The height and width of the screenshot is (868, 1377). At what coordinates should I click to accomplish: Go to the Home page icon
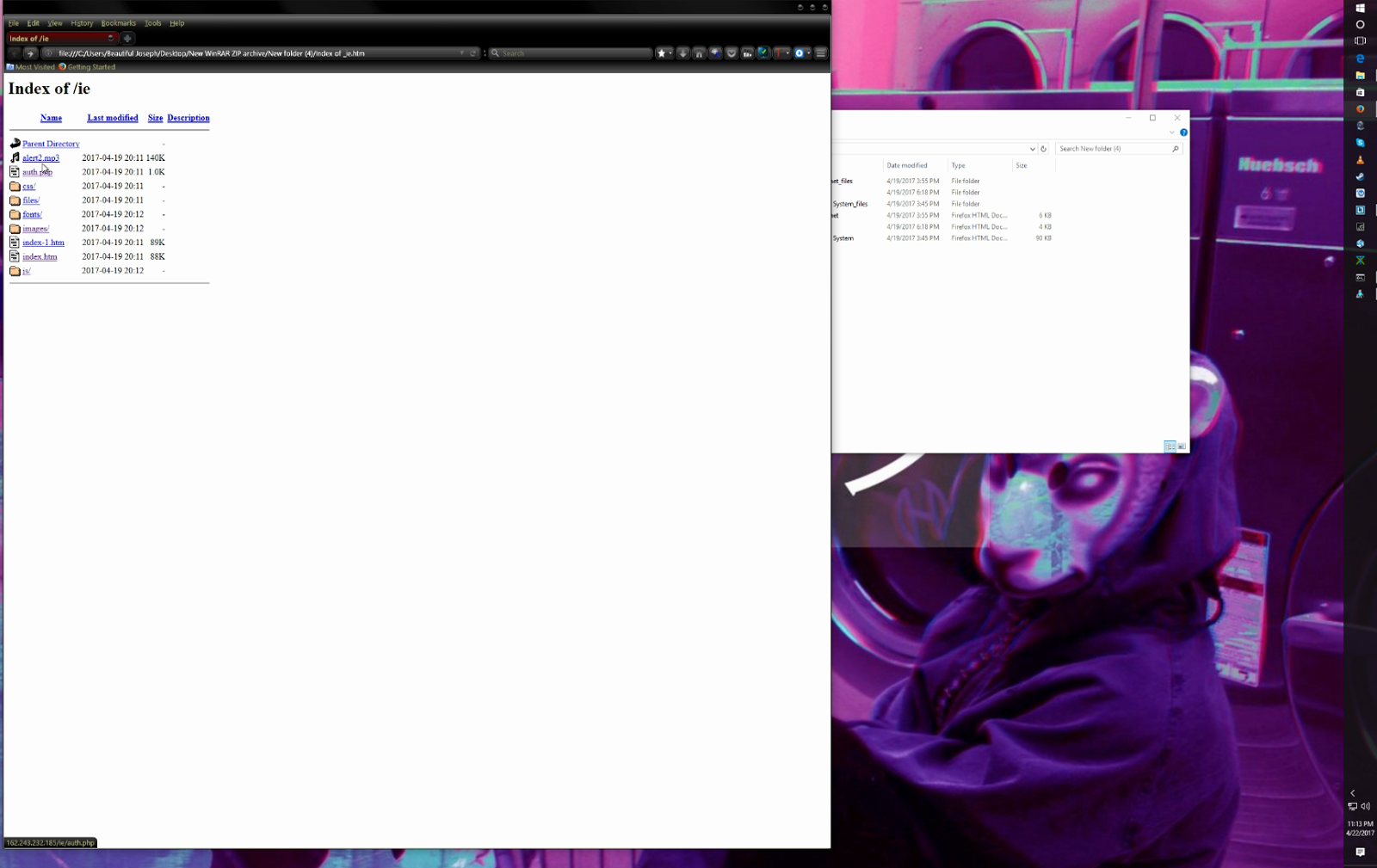[x=699, y=53]
